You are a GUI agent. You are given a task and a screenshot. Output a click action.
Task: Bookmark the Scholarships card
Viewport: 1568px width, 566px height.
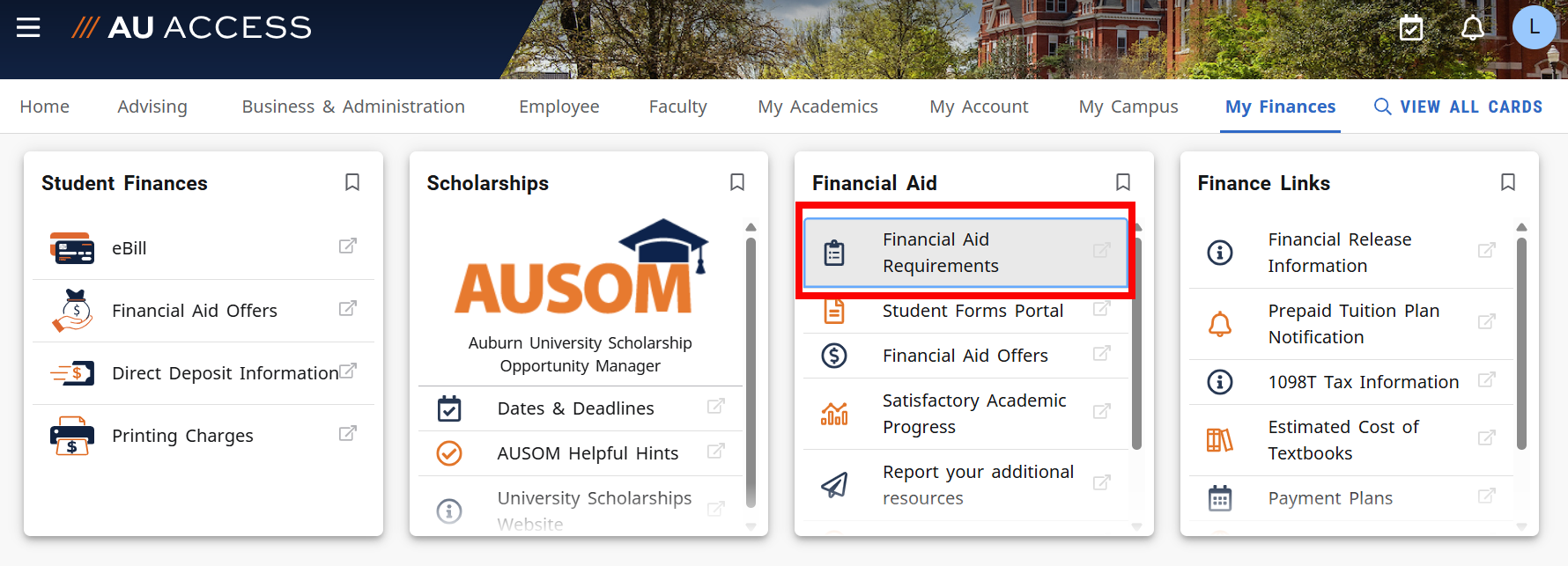point(737,182)
